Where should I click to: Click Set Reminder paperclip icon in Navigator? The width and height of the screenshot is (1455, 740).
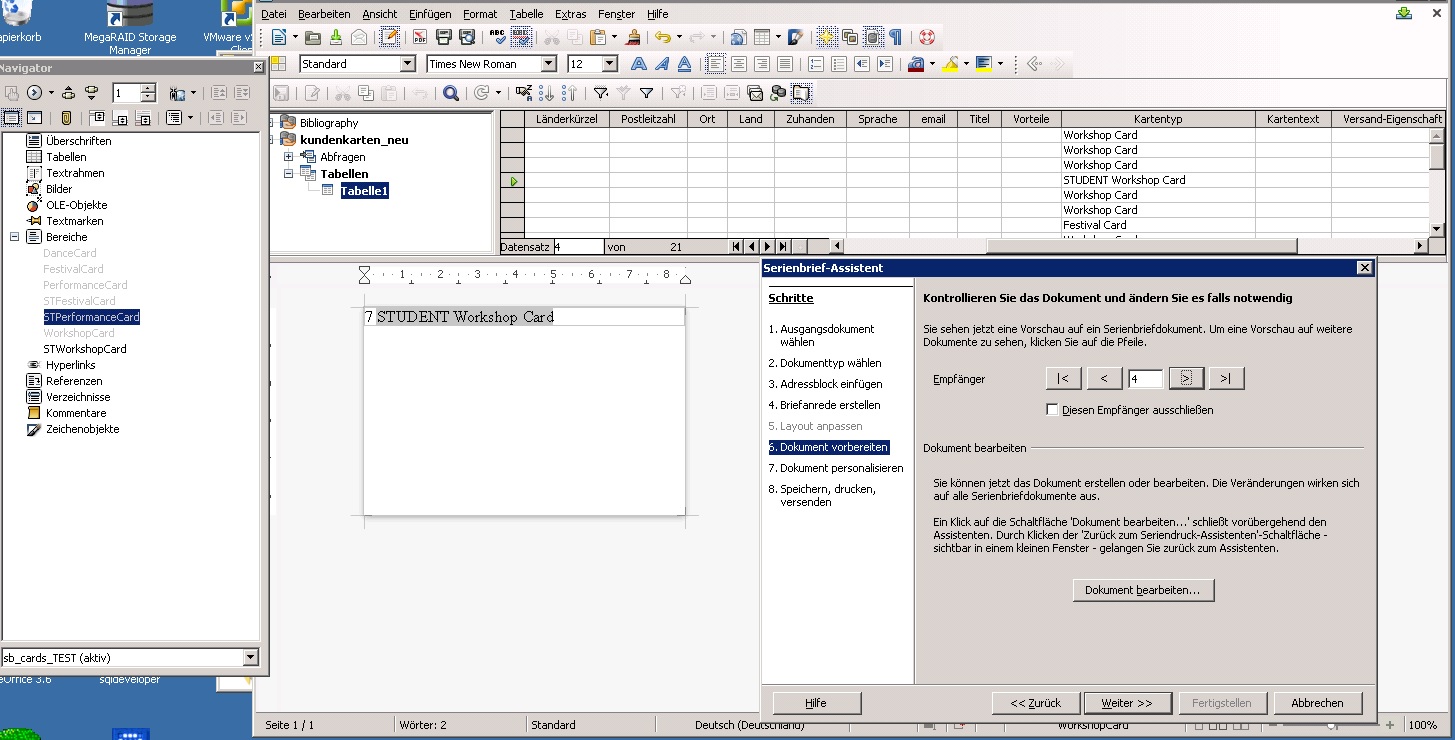click(66, 117)
